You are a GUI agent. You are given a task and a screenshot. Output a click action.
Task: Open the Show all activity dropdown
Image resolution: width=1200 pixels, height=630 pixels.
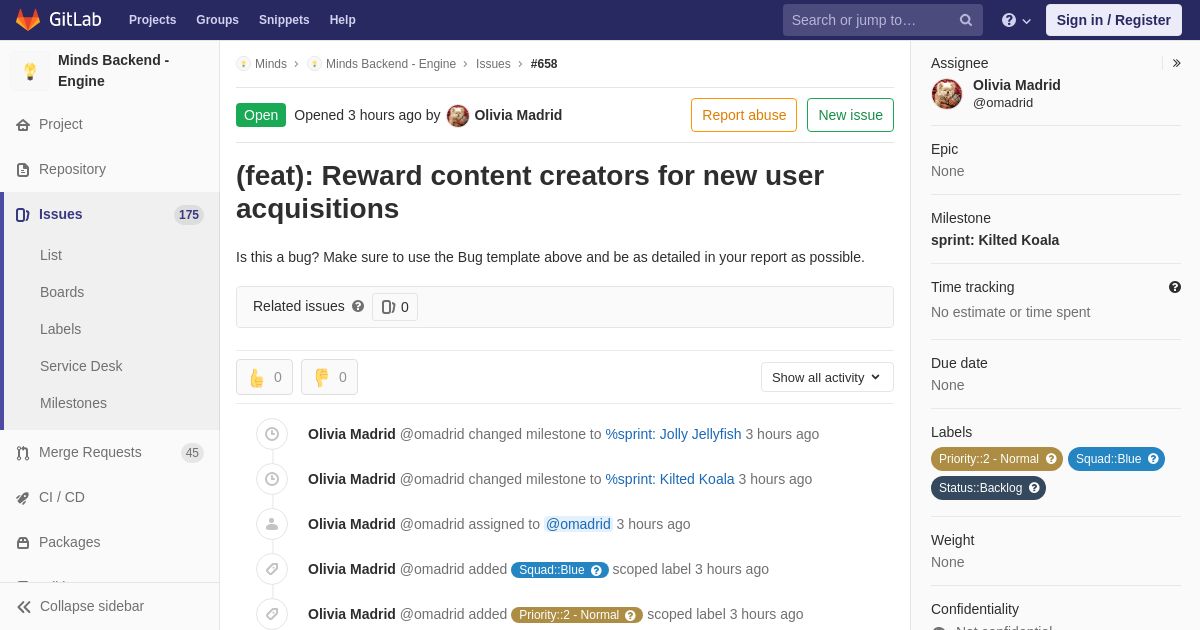[x=827, y=377]
